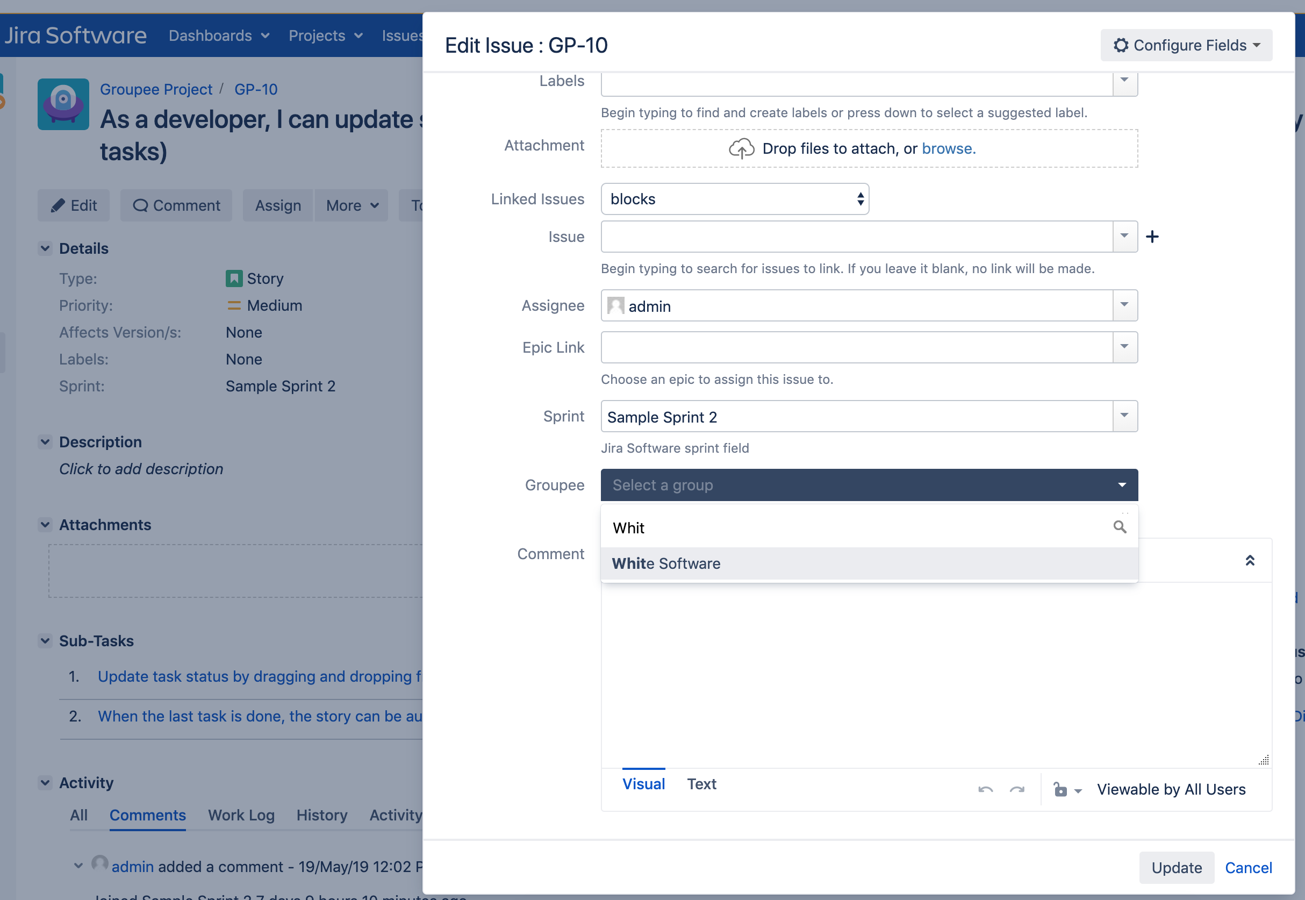The height and width of the screenshot is (900, 1305).
Task: Open the Comments activity tab
Action: (148, 815)
